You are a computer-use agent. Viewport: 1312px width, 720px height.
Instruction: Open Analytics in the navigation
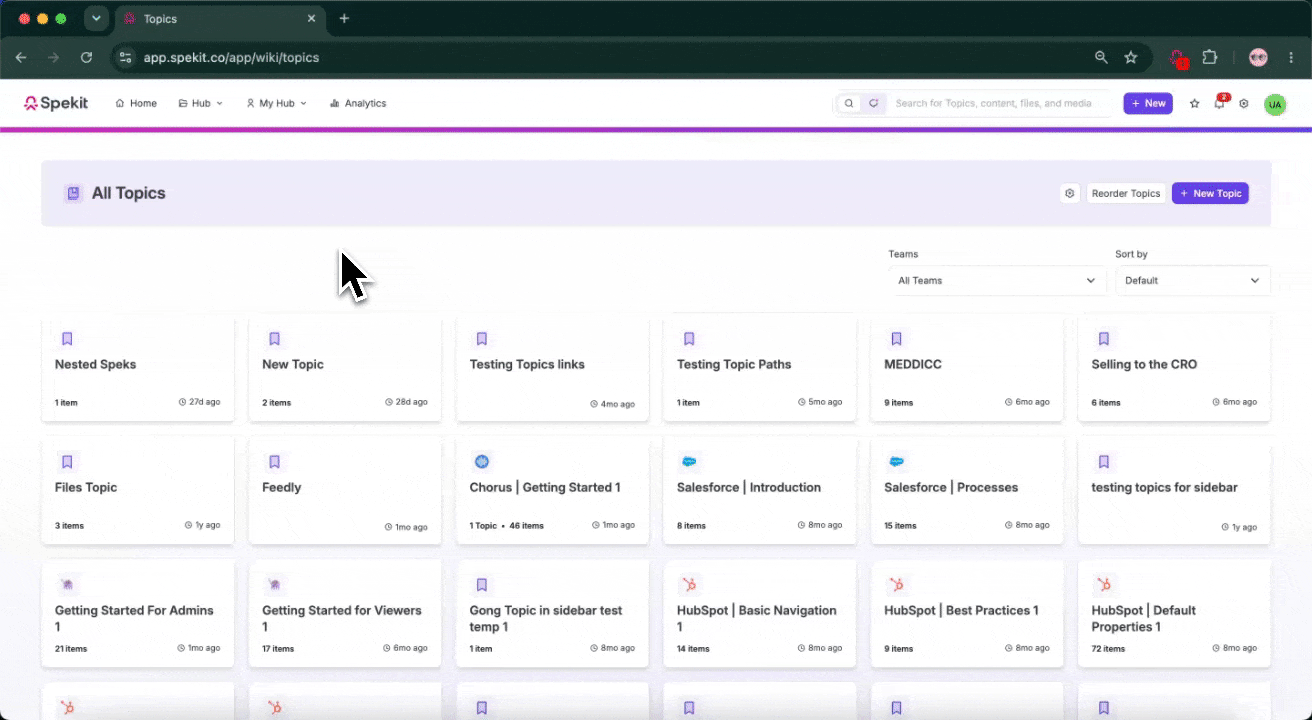click(358, 103)
